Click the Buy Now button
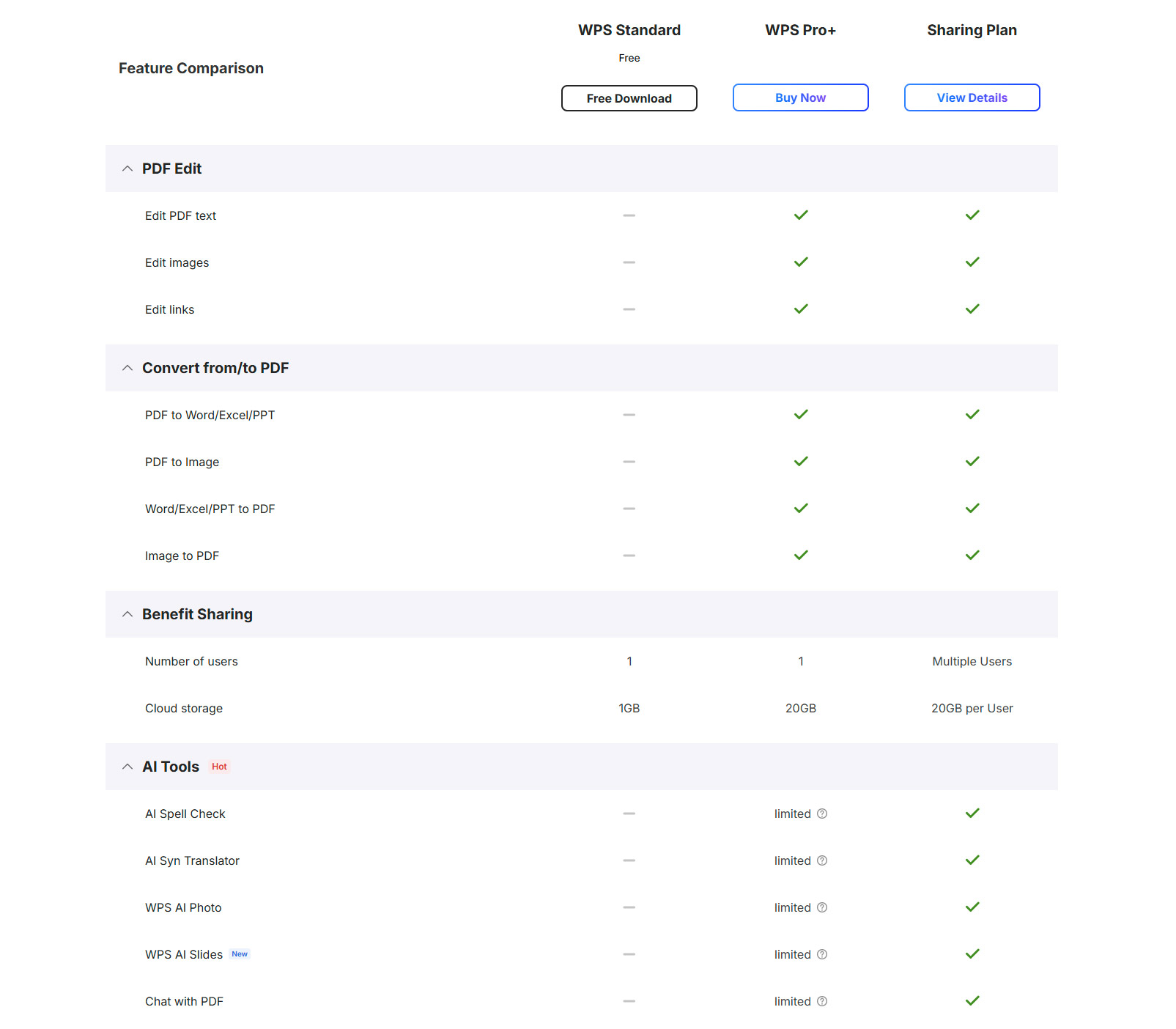Image resolution: width=1176 pixels, height=1029 pixels. point(800,97)
